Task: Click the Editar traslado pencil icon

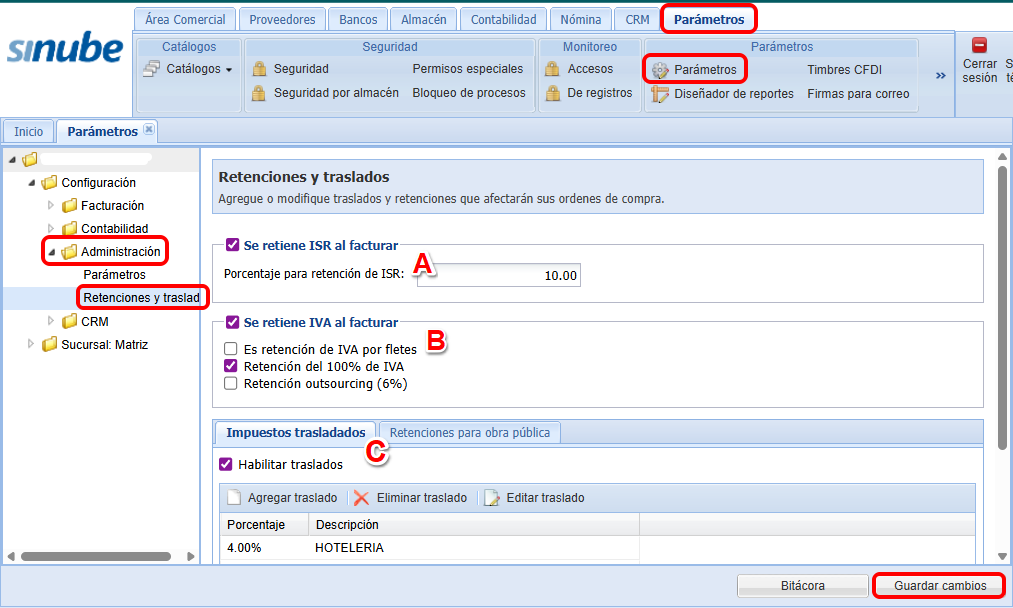Action: click(492, 498)
